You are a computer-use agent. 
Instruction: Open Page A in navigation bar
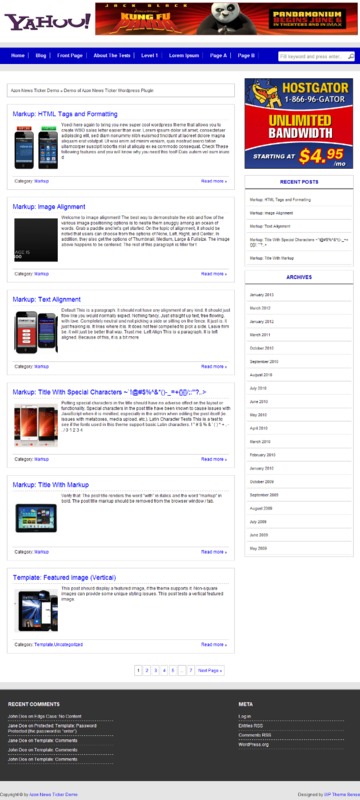coord(218,56)
